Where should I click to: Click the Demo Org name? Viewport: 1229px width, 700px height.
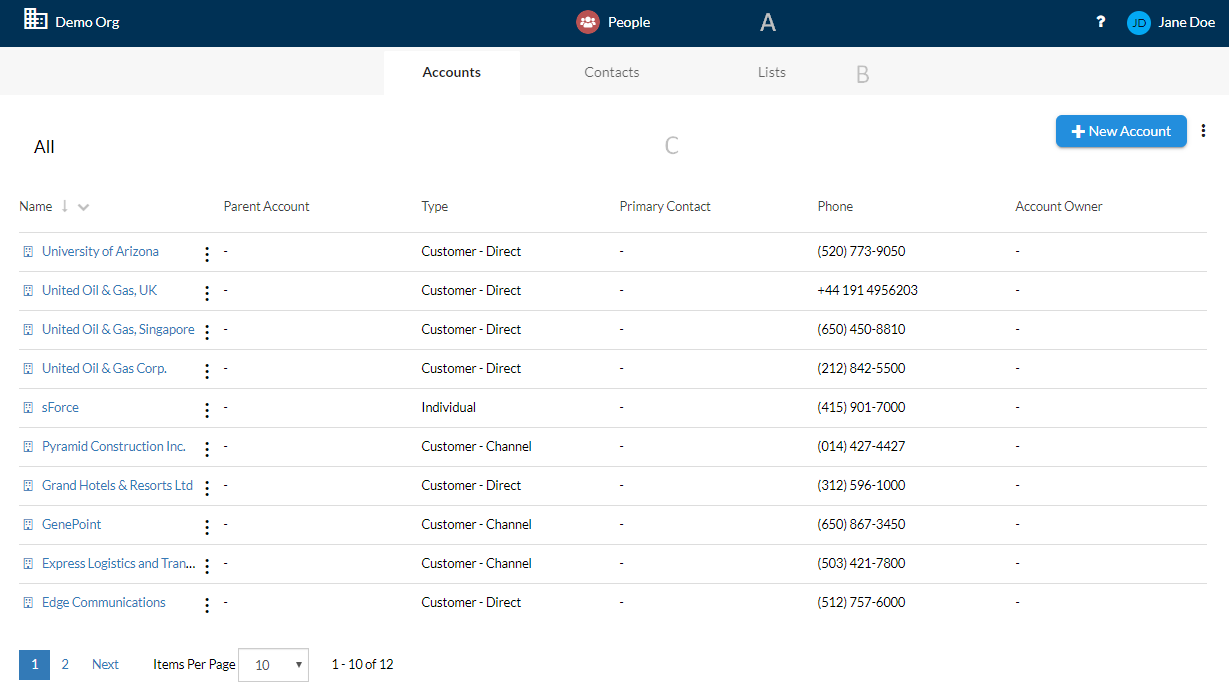pyautogui.click(x=87, y=21)
